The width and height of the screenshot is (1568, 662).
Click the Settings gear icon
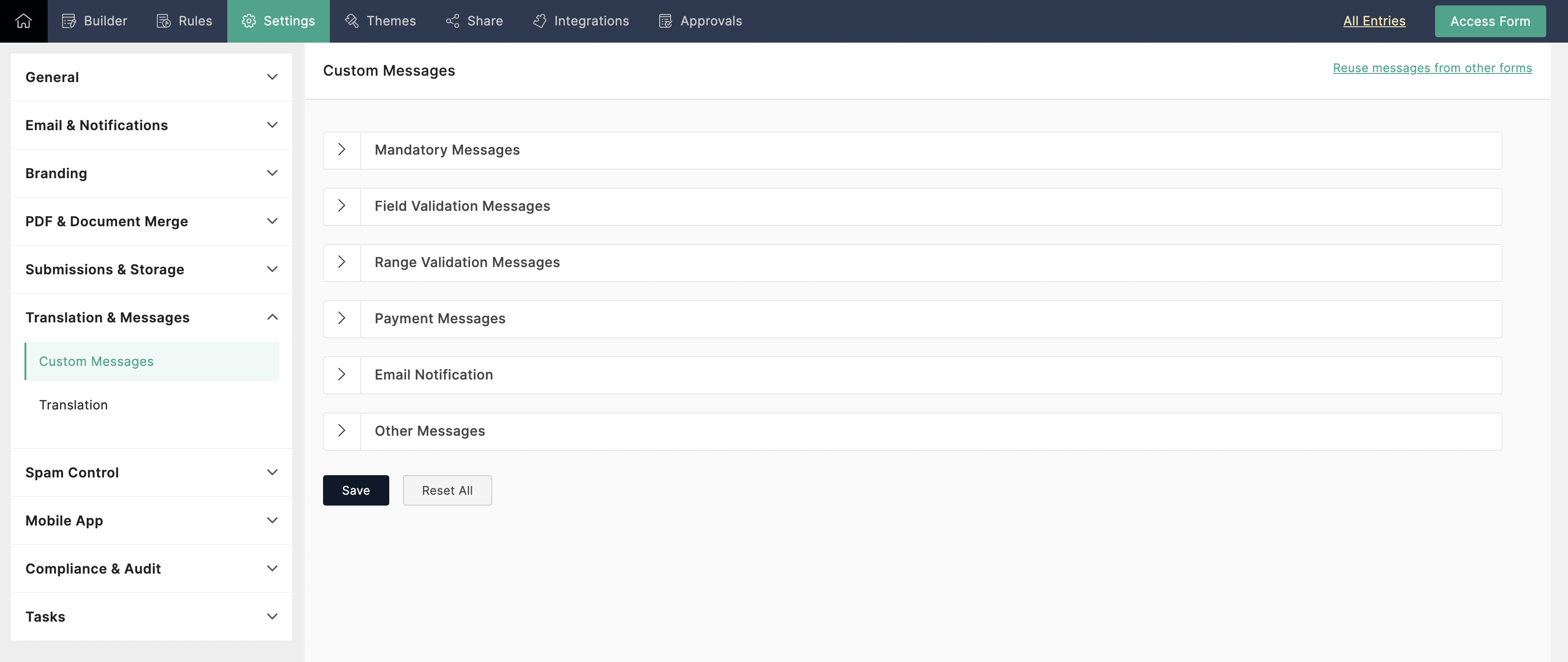coord(248,21)
